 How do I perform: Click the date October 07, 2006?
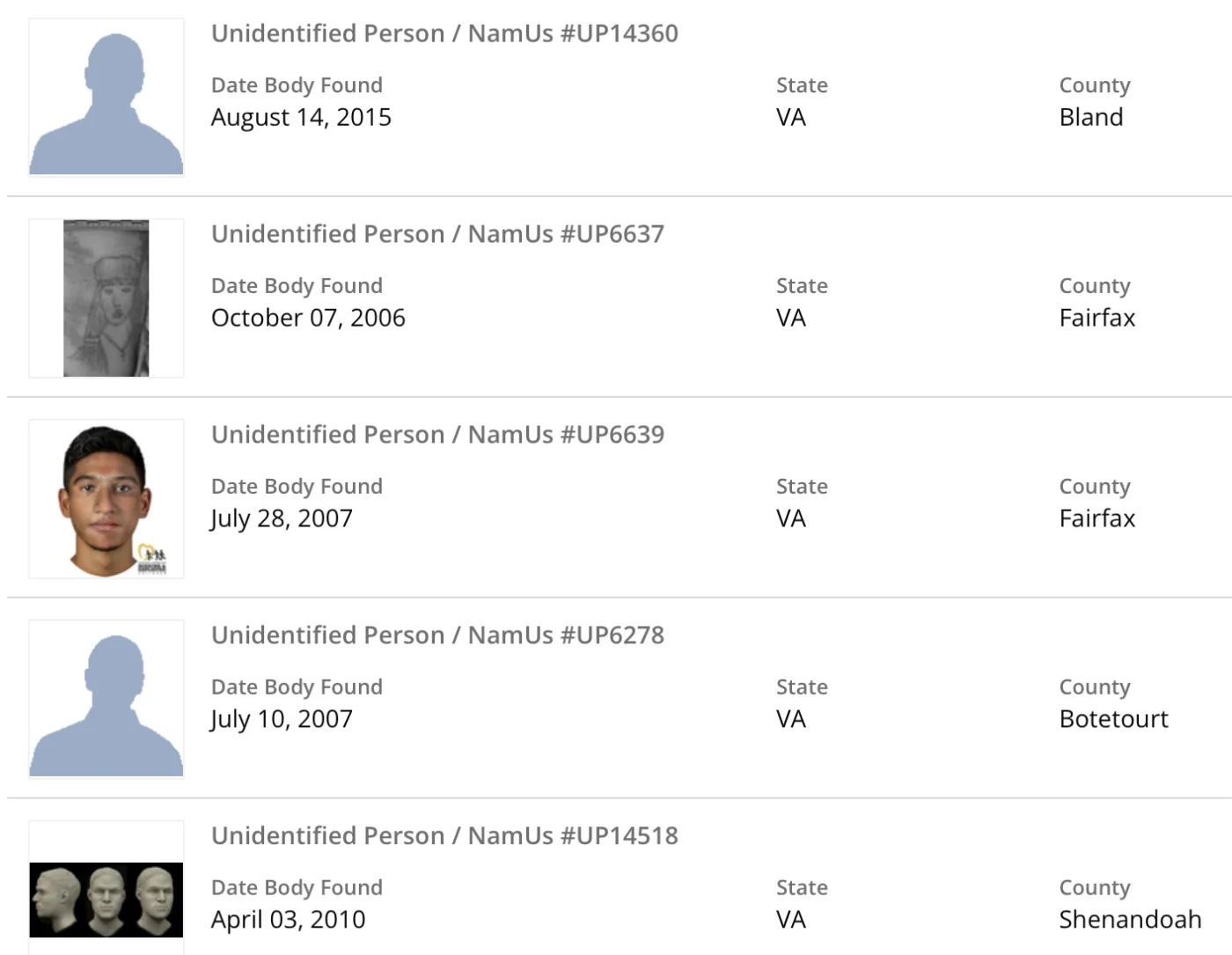[x=308, y=318]
